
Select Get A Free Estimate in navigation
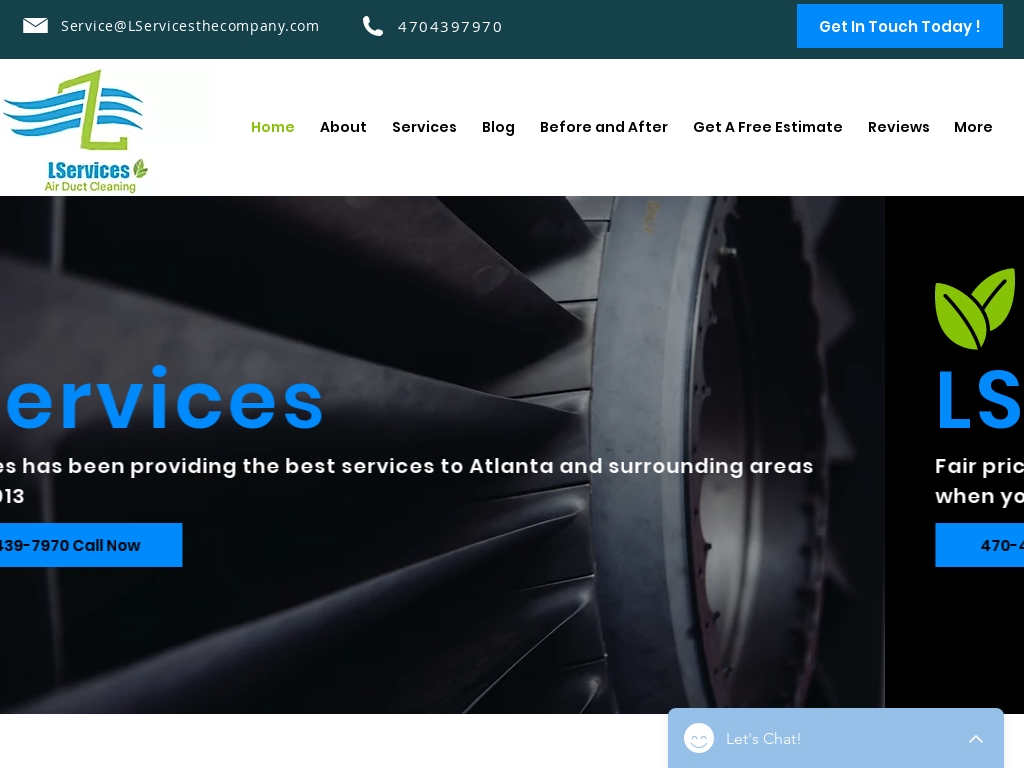(767, 127)
